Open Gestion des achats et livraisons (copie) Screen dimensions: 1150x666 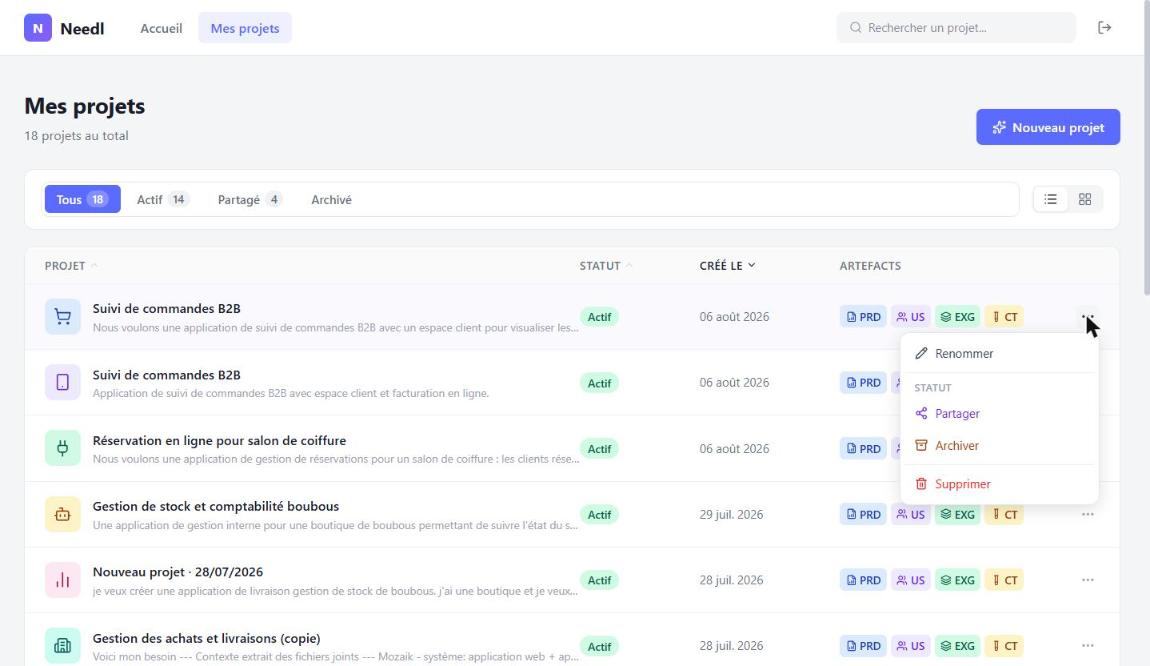206,638
